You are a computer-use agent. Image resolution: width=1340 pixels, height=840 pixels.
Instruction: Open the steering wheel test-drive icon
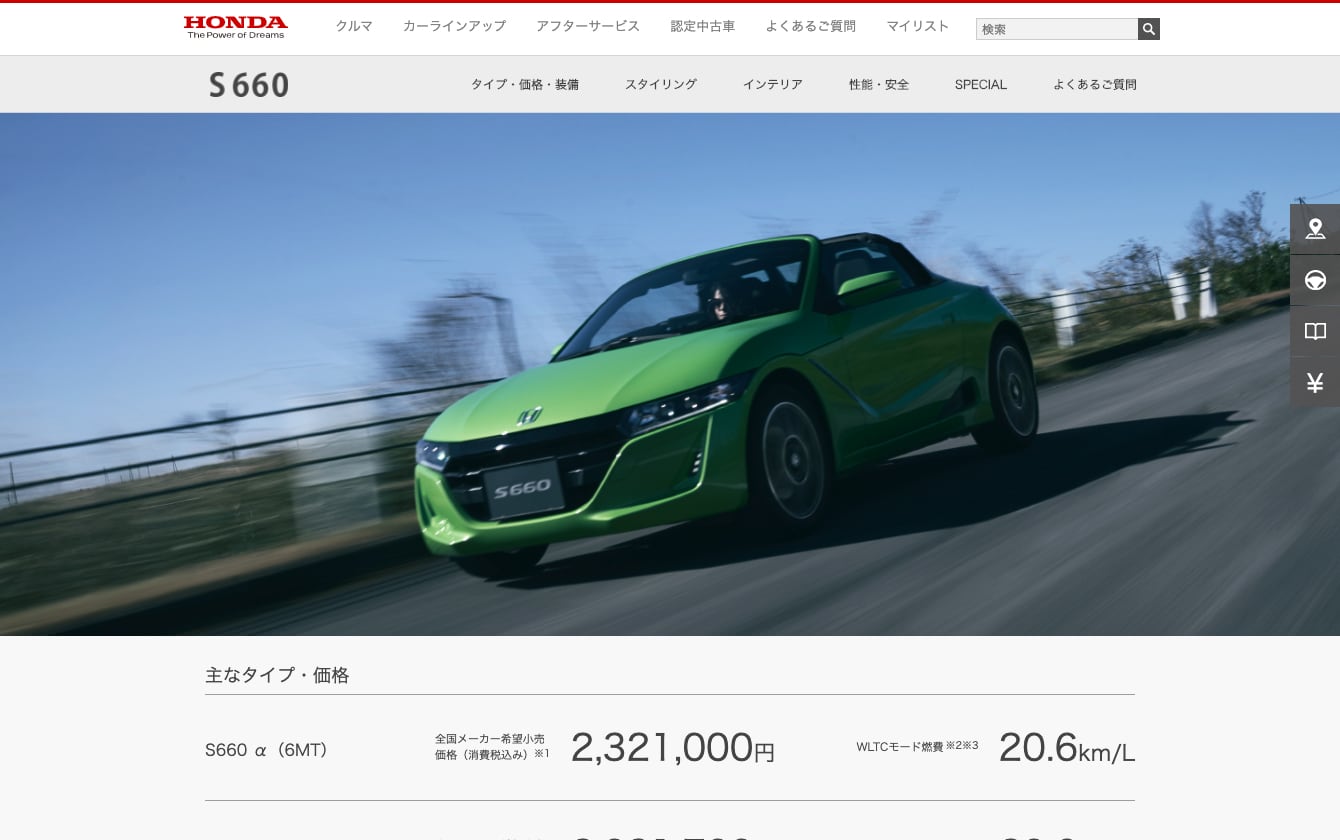point(1315,280)
